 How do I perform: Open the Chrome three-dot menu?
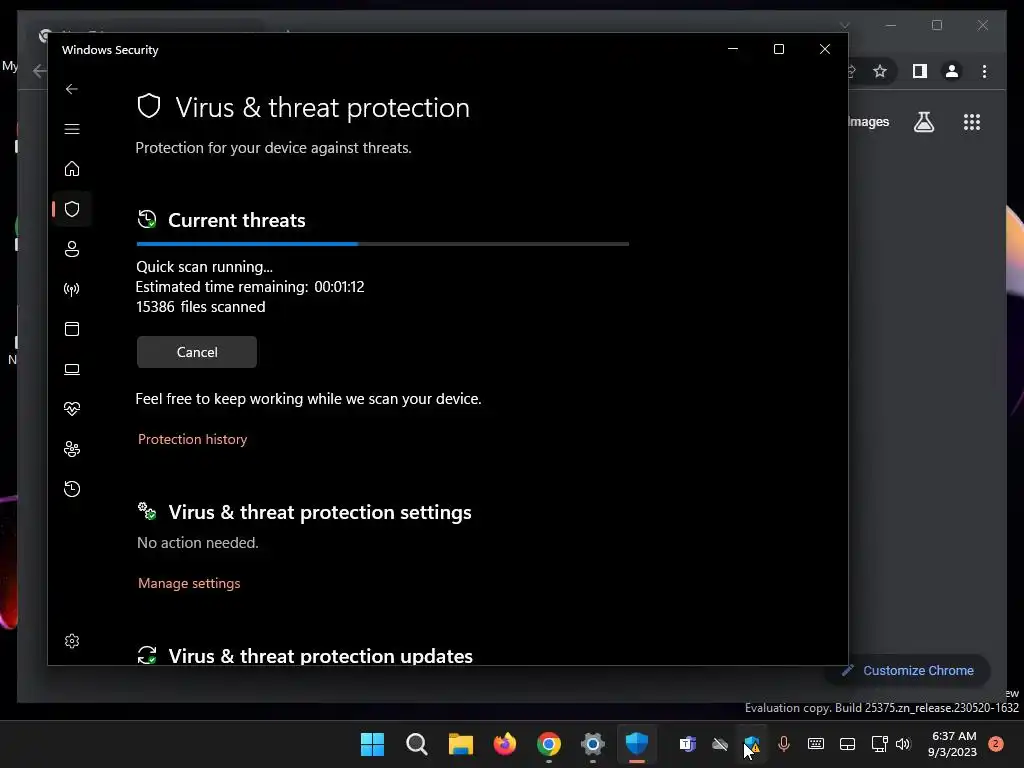984,71
